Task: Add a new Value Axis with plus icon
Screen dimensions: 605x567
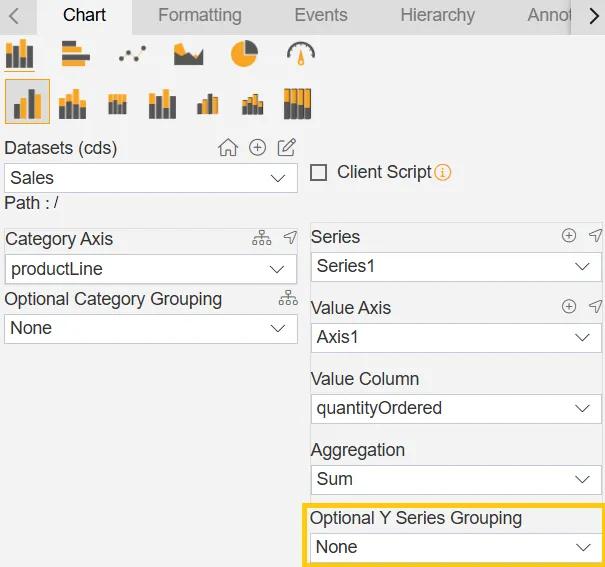Action: coord(569,306)
